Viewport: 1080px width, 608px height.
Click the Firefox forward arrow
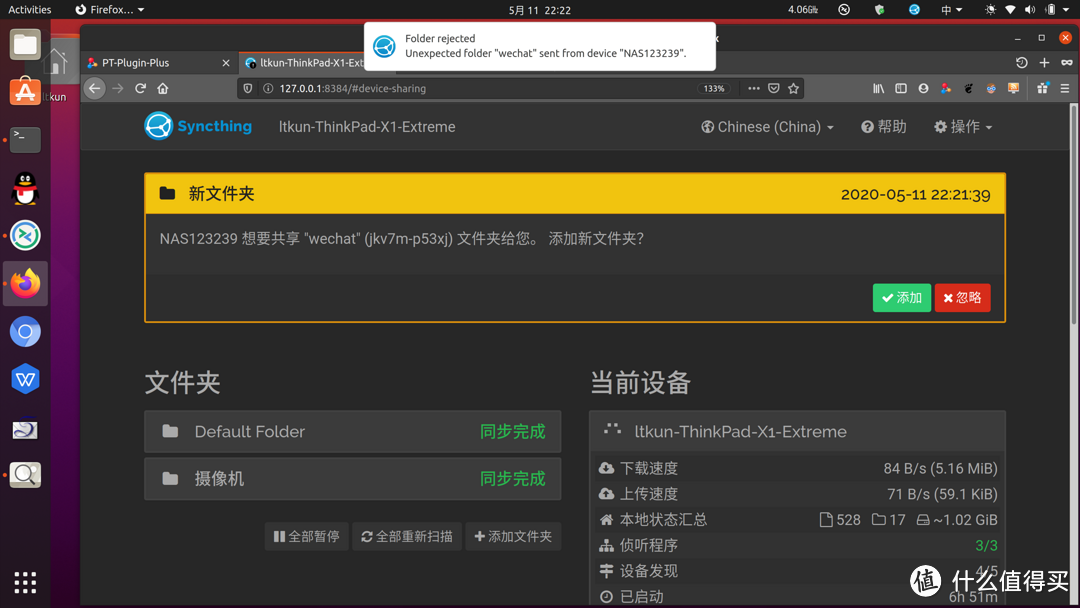(118, 88)
